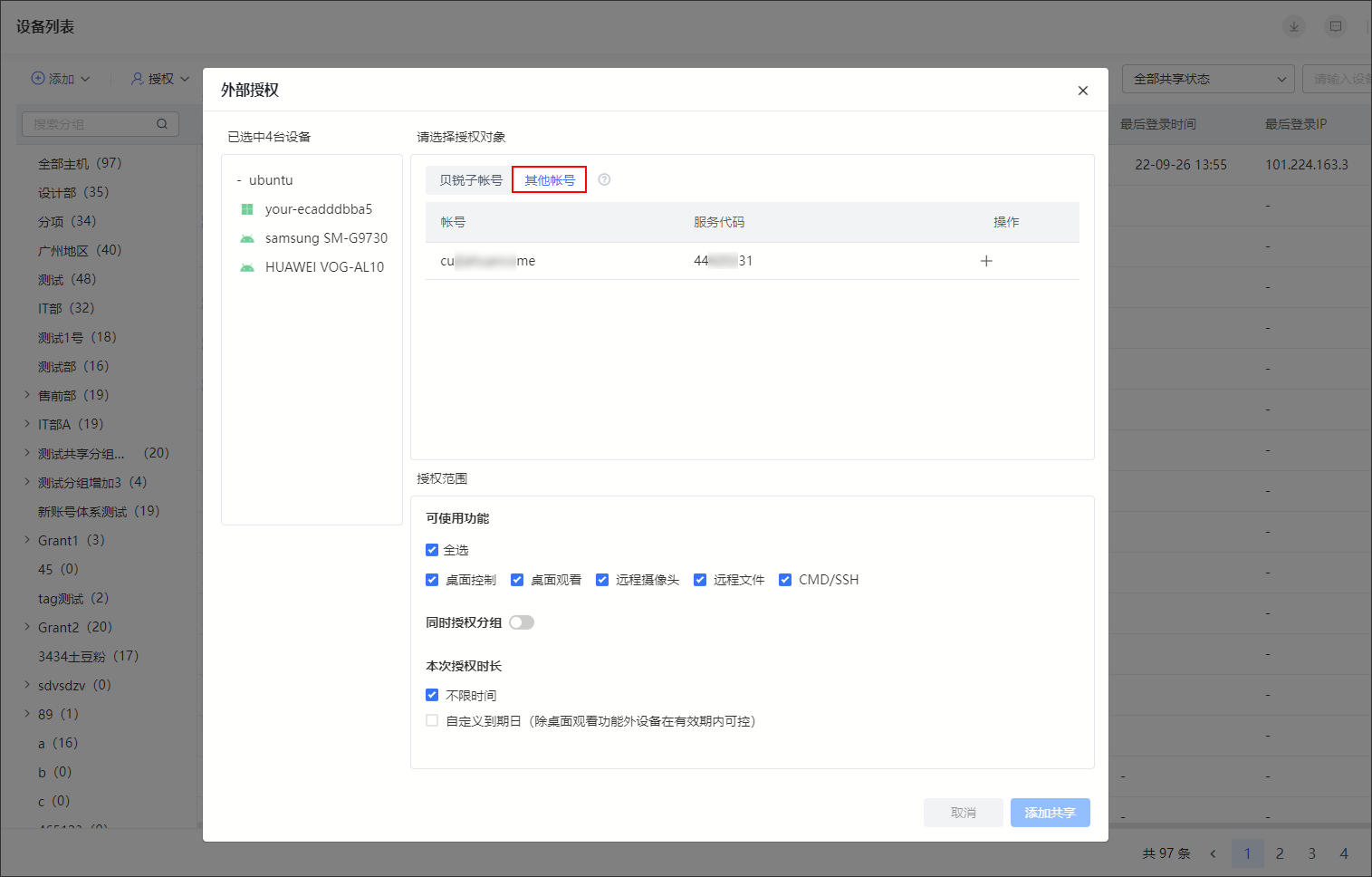Click the search icon in group search
The width and height of the screenshot is (1372, 877).
162,124
